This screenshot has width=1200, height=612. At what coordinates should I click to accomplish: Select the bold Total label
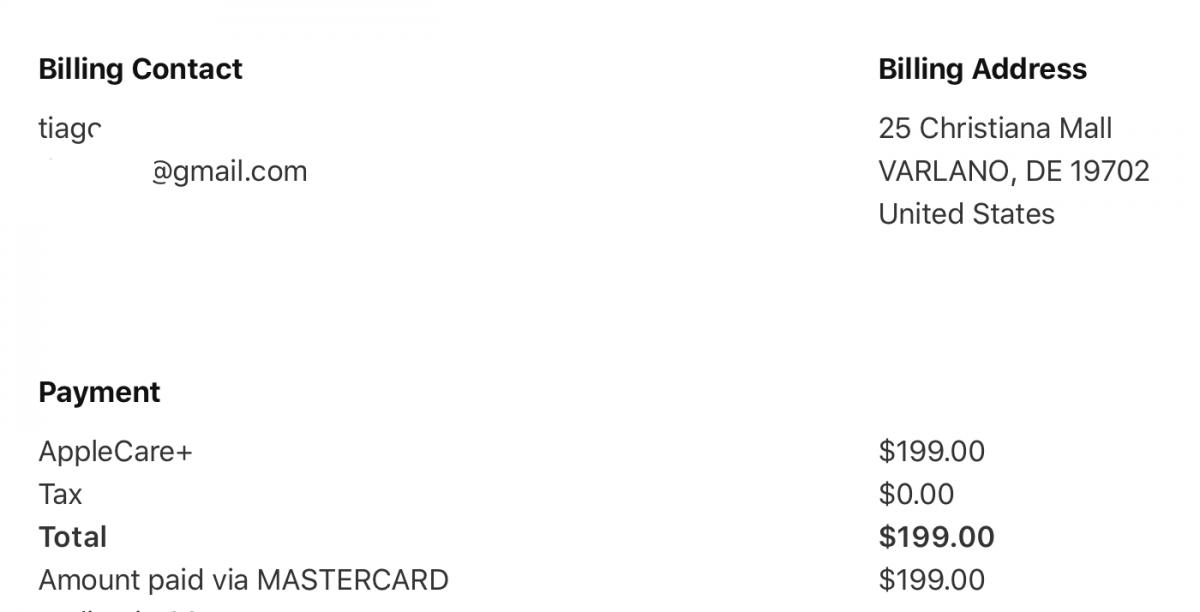pos(72,537)
